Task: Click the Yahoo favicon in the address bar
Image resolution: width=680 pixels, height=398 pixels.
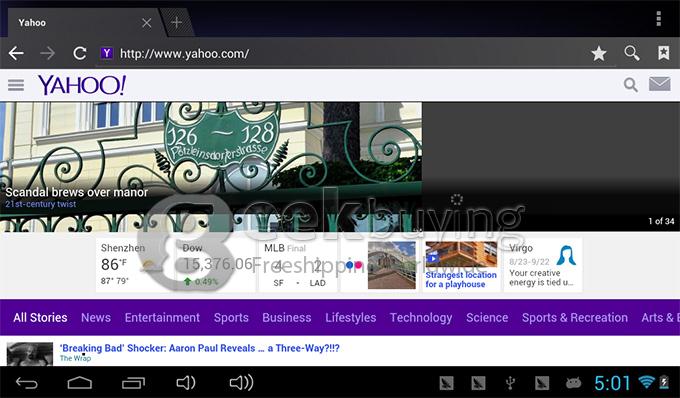Action: (x=106, y=53)
